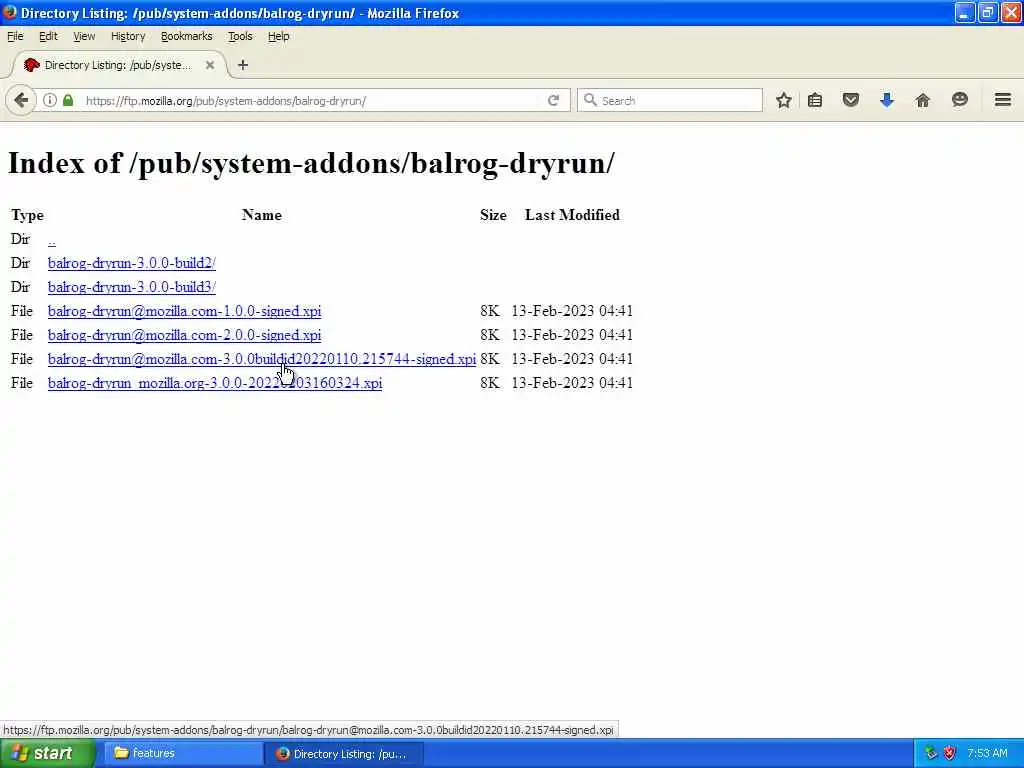Click the 'Name' column header
1024x768 pixels.
tap(262, 215)
